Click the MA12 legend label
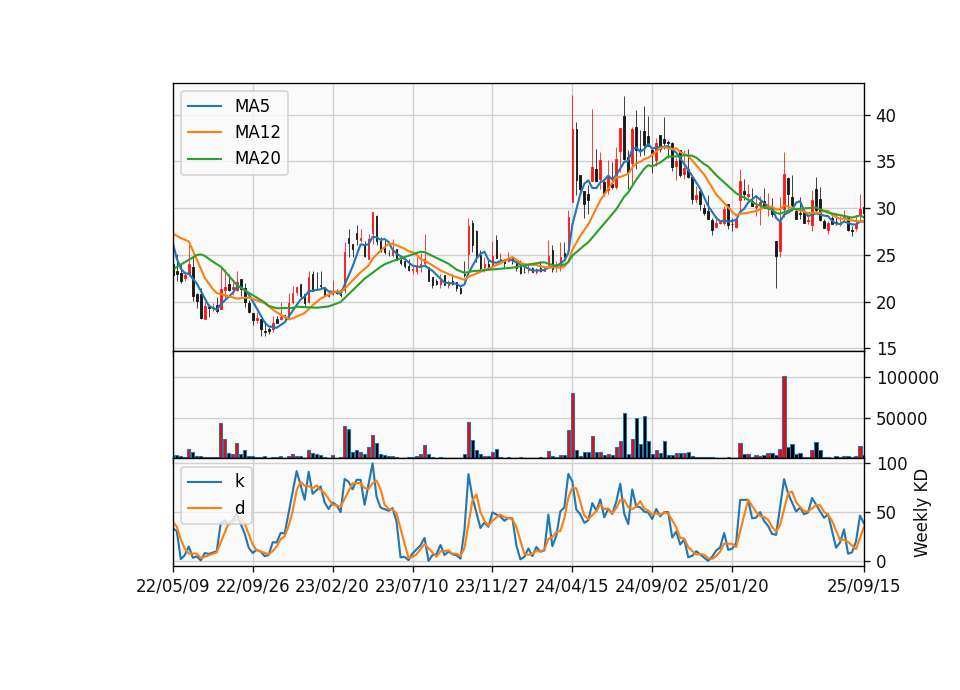The height and width of the screenshot is (690, 960). pyautogui.click(x=257, y=132)
